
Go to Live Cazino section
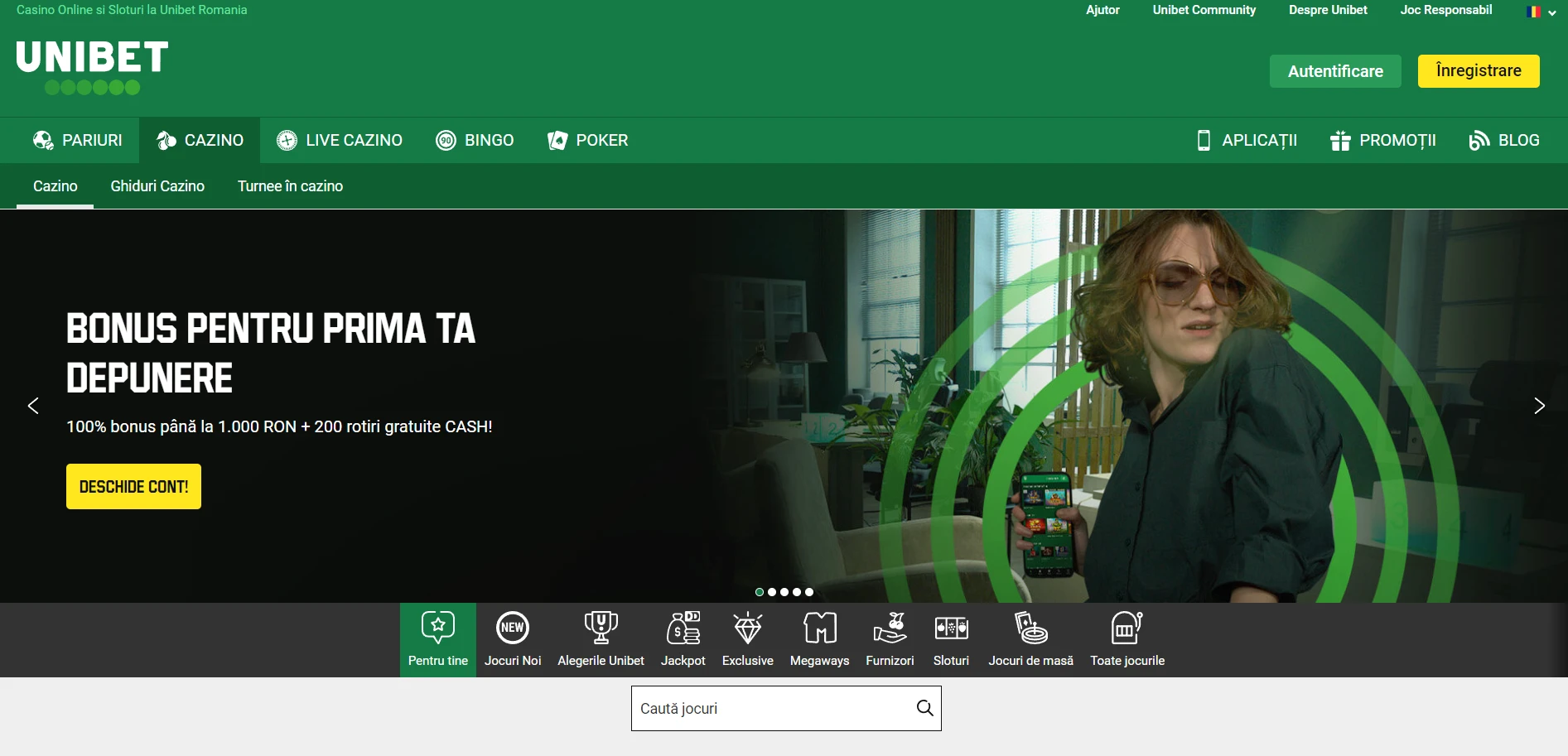[340, 140]
